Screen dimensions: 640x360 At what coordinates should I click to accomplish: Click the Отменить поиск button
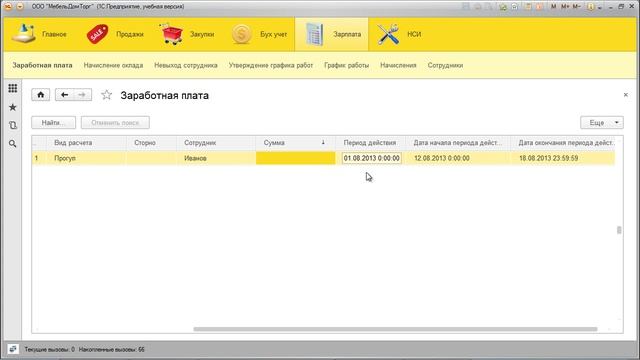point(115,122)
